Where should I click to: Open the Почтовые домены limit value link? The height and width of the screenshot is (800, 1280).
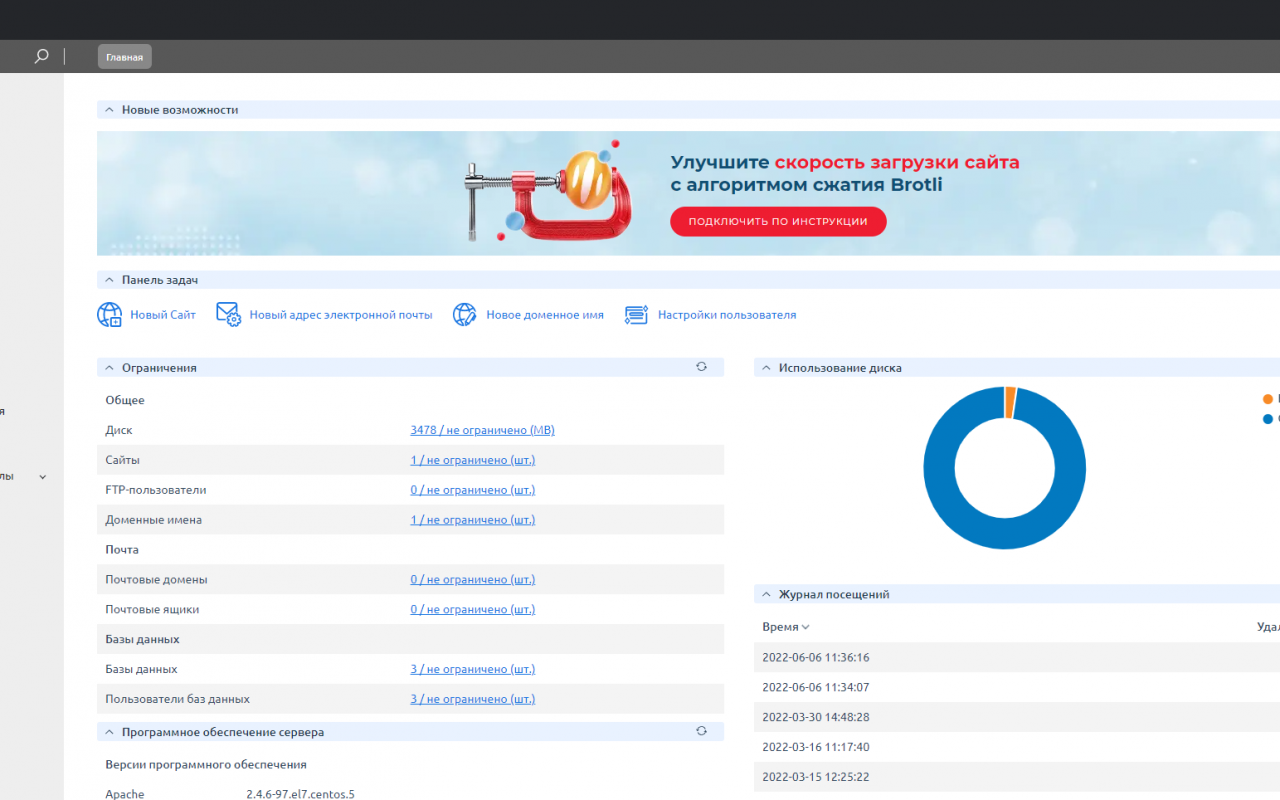click(473, 579)
